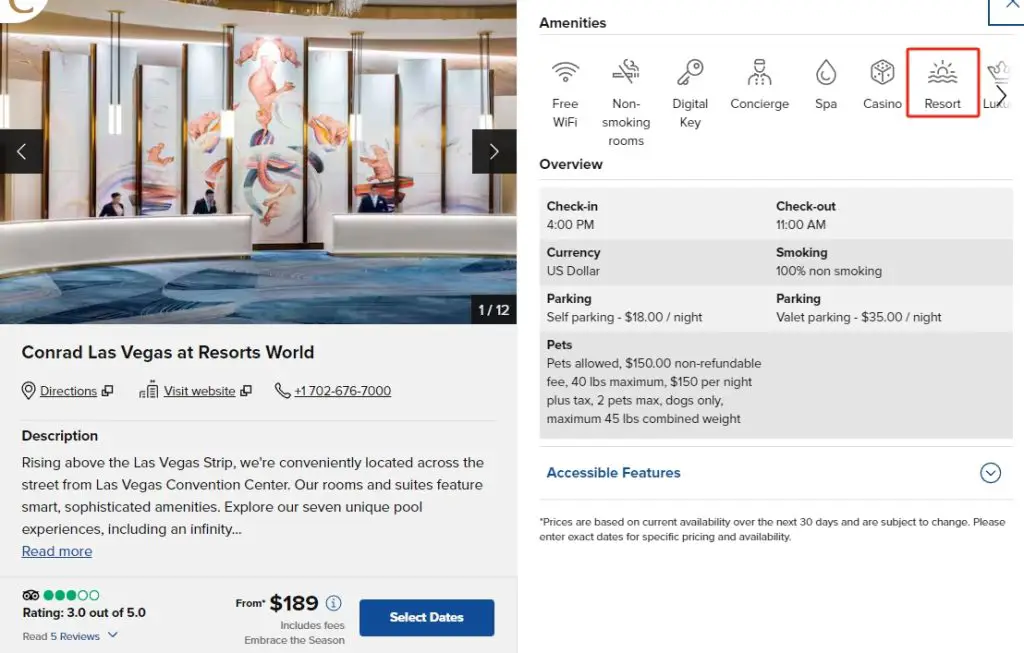Click the Select Dates button
Screen dimensions: 1024x653
(x=426, y=617)
